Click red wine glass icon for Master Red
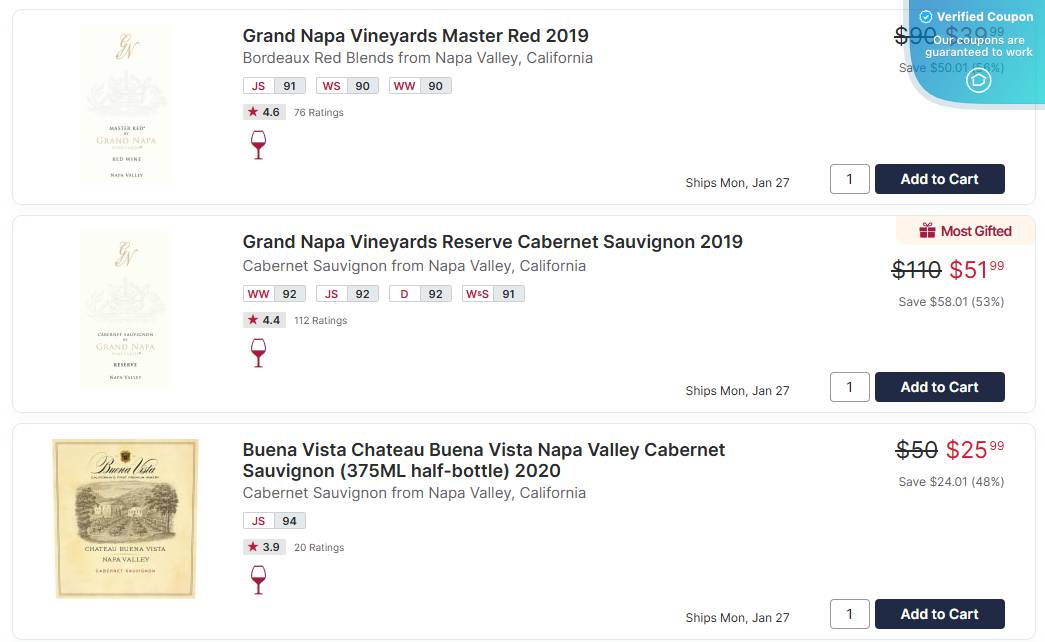 tap(258, 144)
